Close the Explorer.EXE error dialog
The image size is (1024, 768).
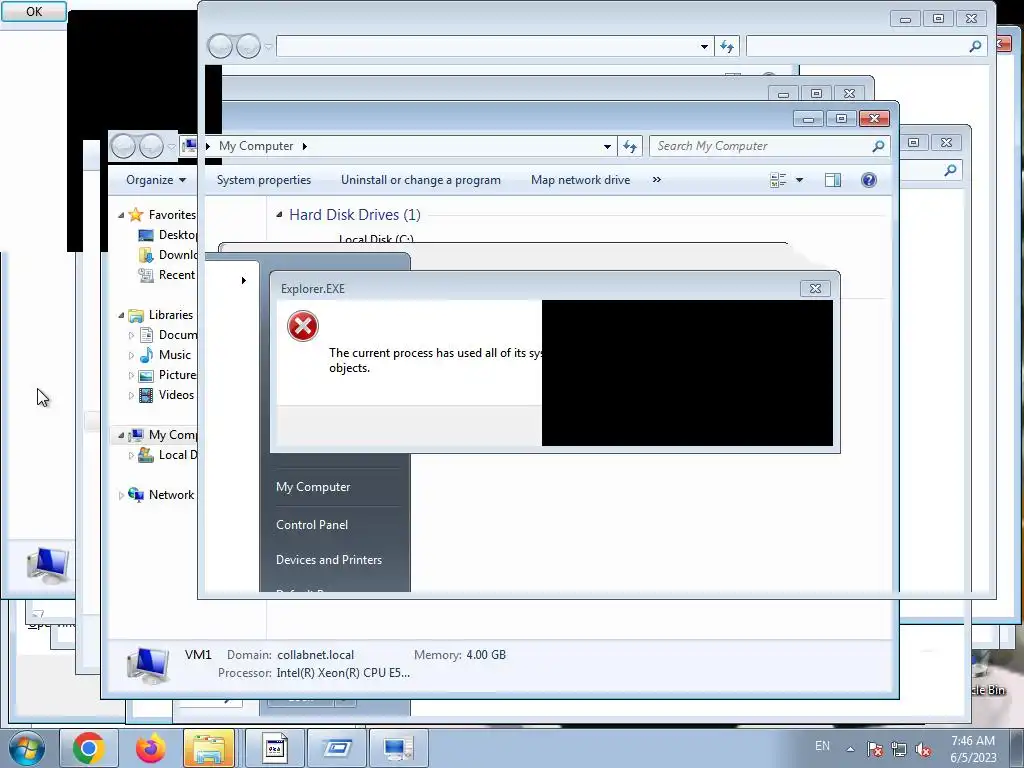[815, 289]
